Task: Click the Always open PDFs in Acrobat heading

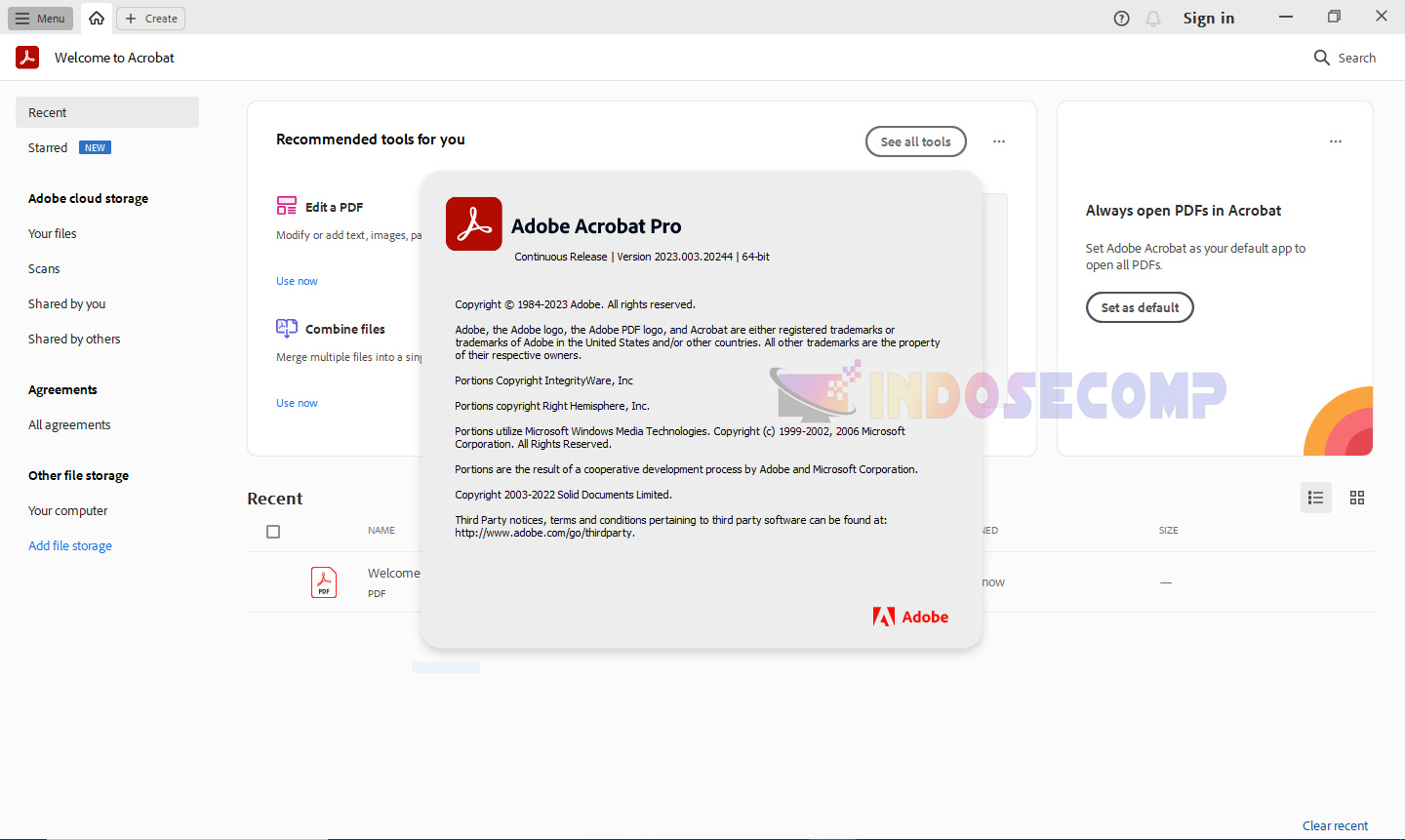Action: click(x=1184, y=211)
